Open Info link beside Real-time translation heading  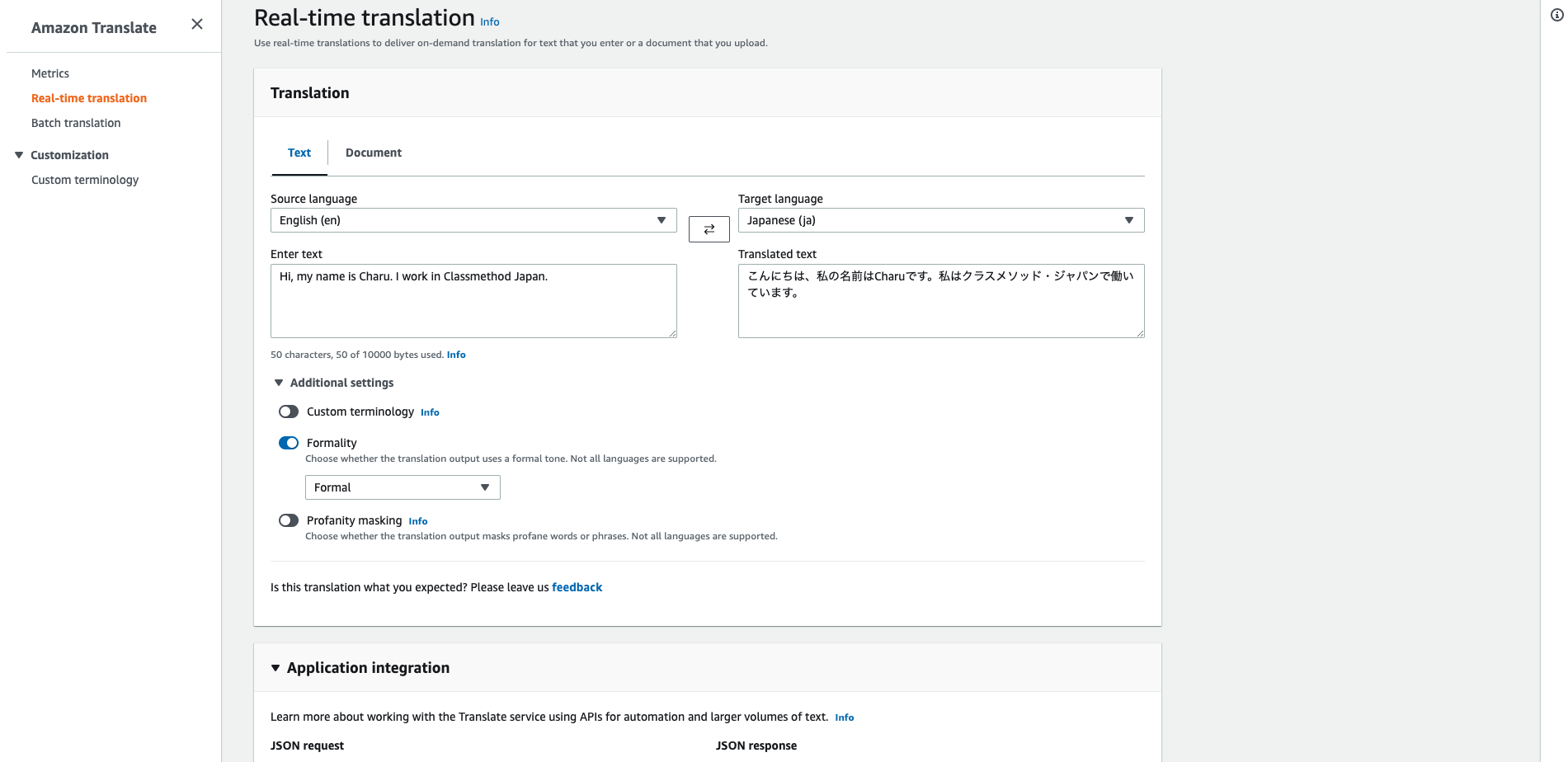coord(489,21)
